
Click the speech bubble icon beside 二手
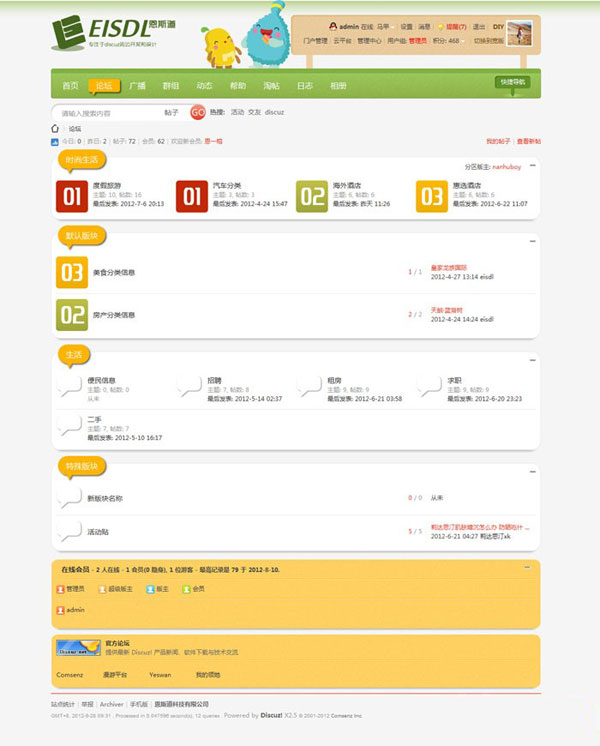(69, 425)
